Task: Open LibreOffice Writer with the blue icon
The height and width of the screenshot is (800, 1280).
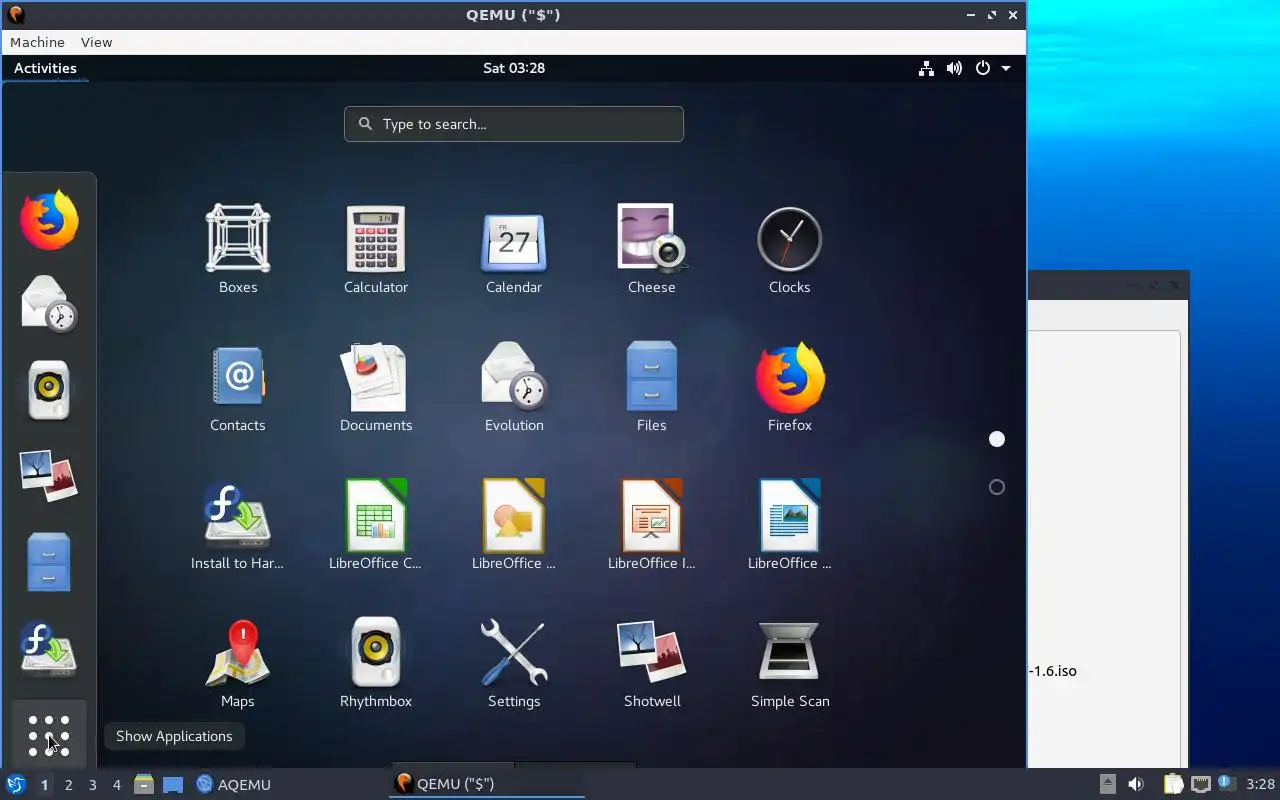Action: click(790, 525)
